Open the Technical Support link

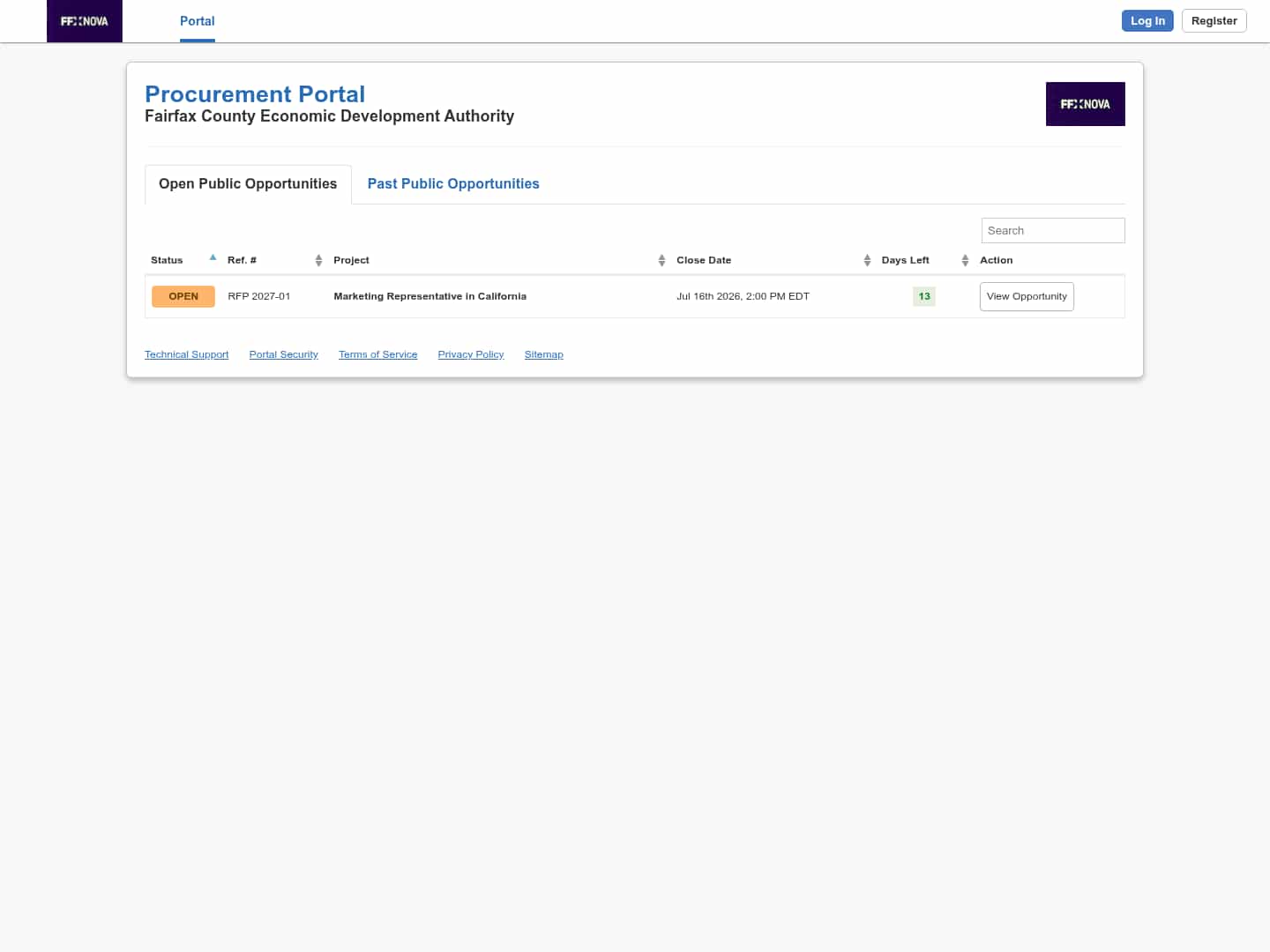(x=186, y=354)
